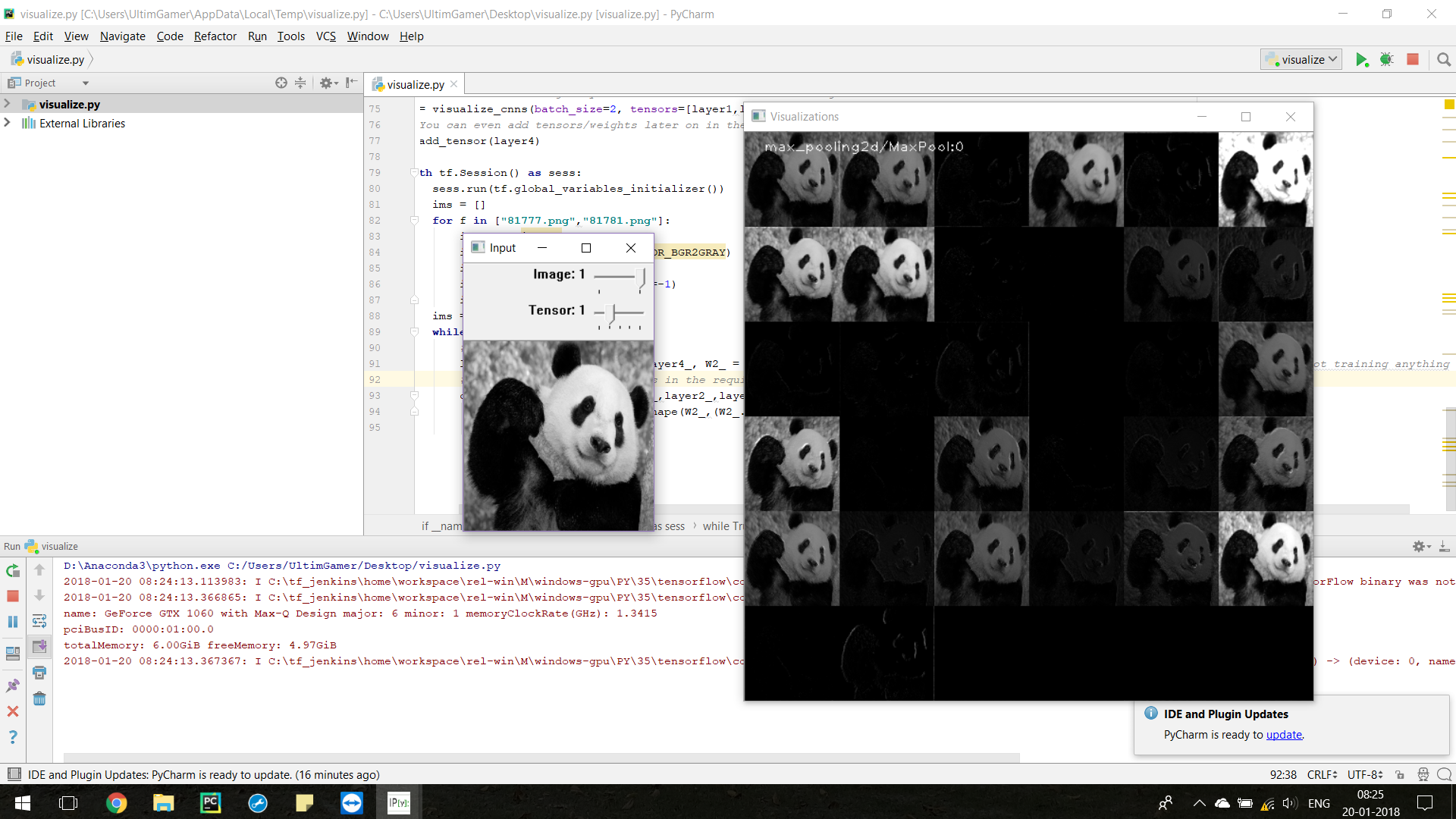Open the Refactor menu
This screenshot has height=819, width=1456.
click(x=215, y=36)
